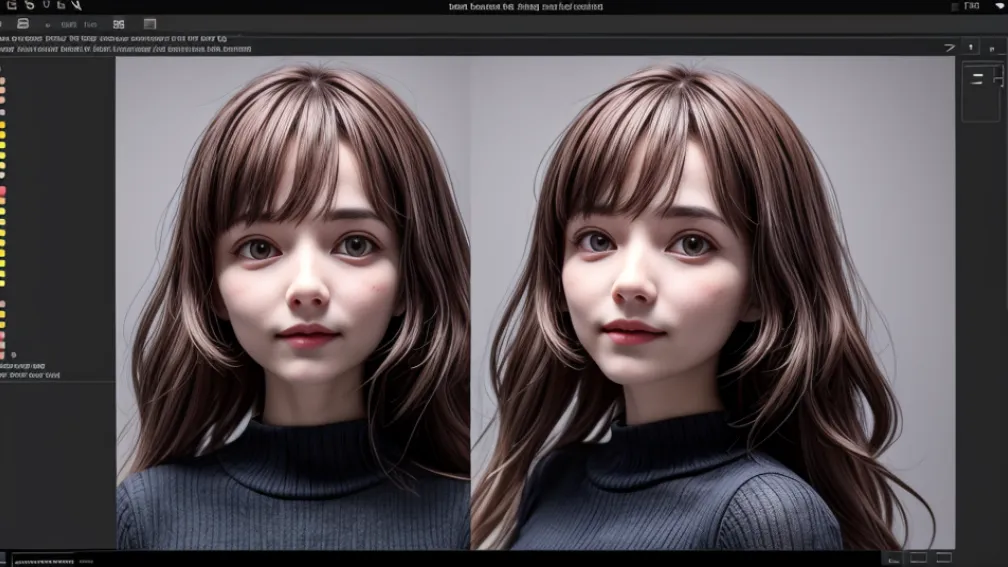Click the rightmost view icon in the bottom-right corner
This screenshot has height=567, width=1008.
[944, 557]
